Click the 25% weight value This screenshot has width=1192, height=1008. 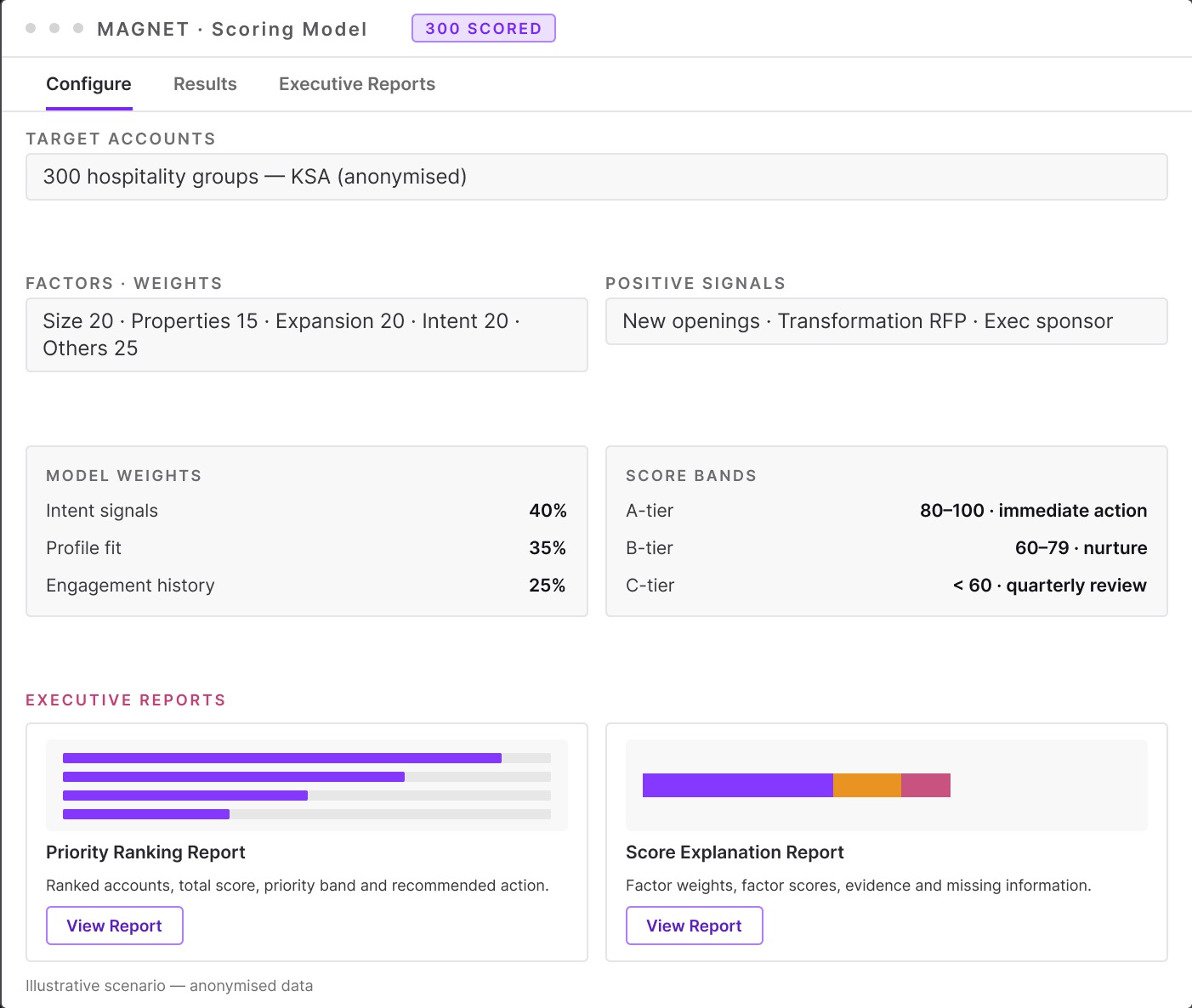[x=548, y=586]
